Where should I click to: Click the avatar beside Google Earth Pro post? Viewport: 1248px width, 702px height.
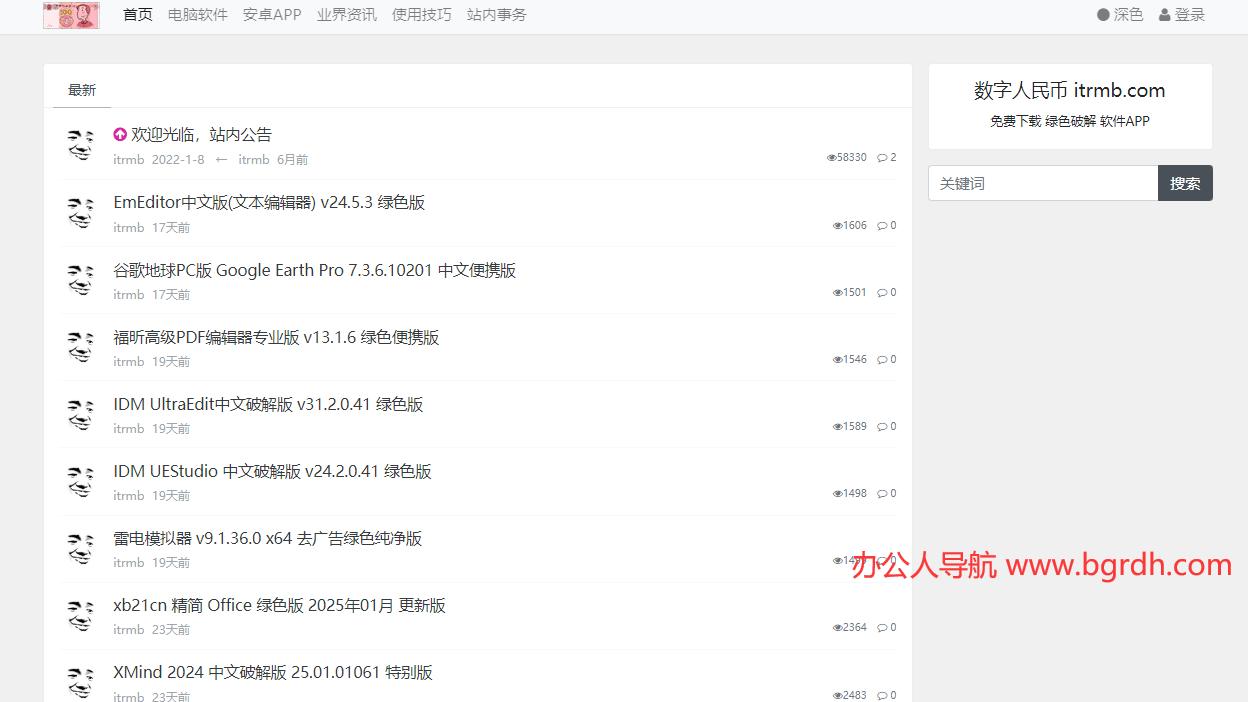80,280
